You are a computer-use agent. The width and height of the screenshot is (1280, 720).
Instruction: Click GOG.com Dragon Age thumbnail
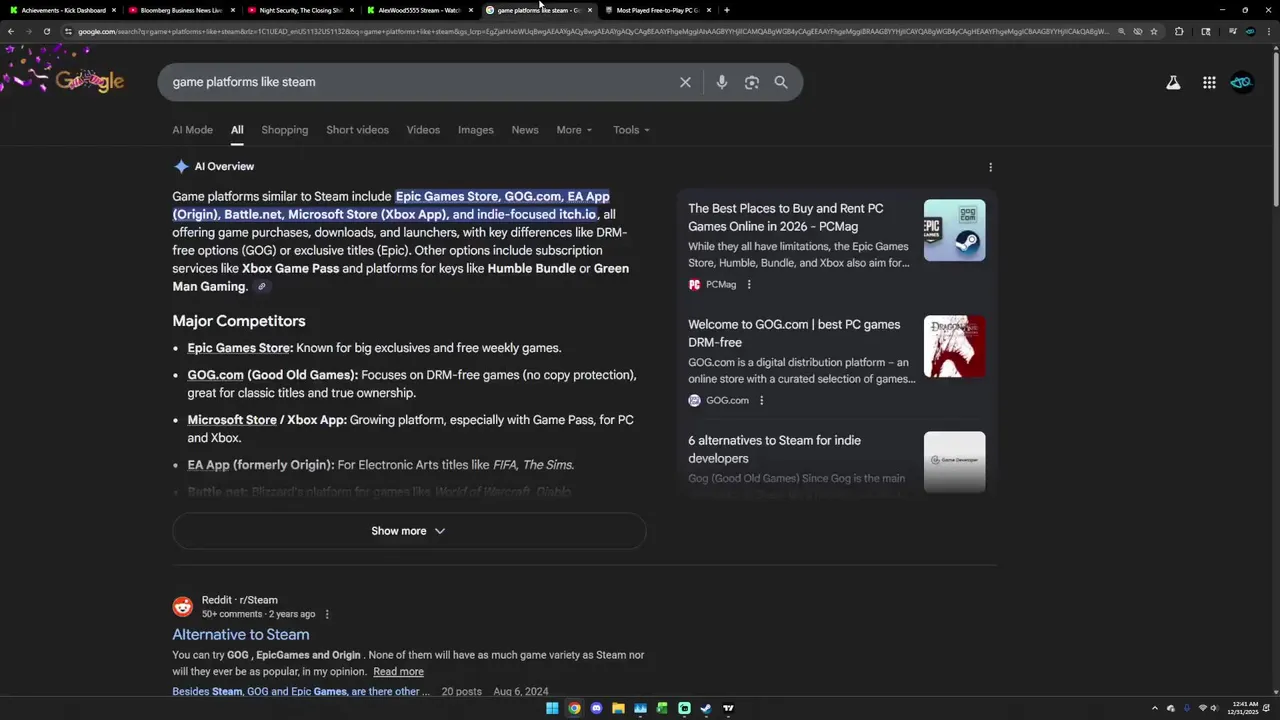click(954, 346)
